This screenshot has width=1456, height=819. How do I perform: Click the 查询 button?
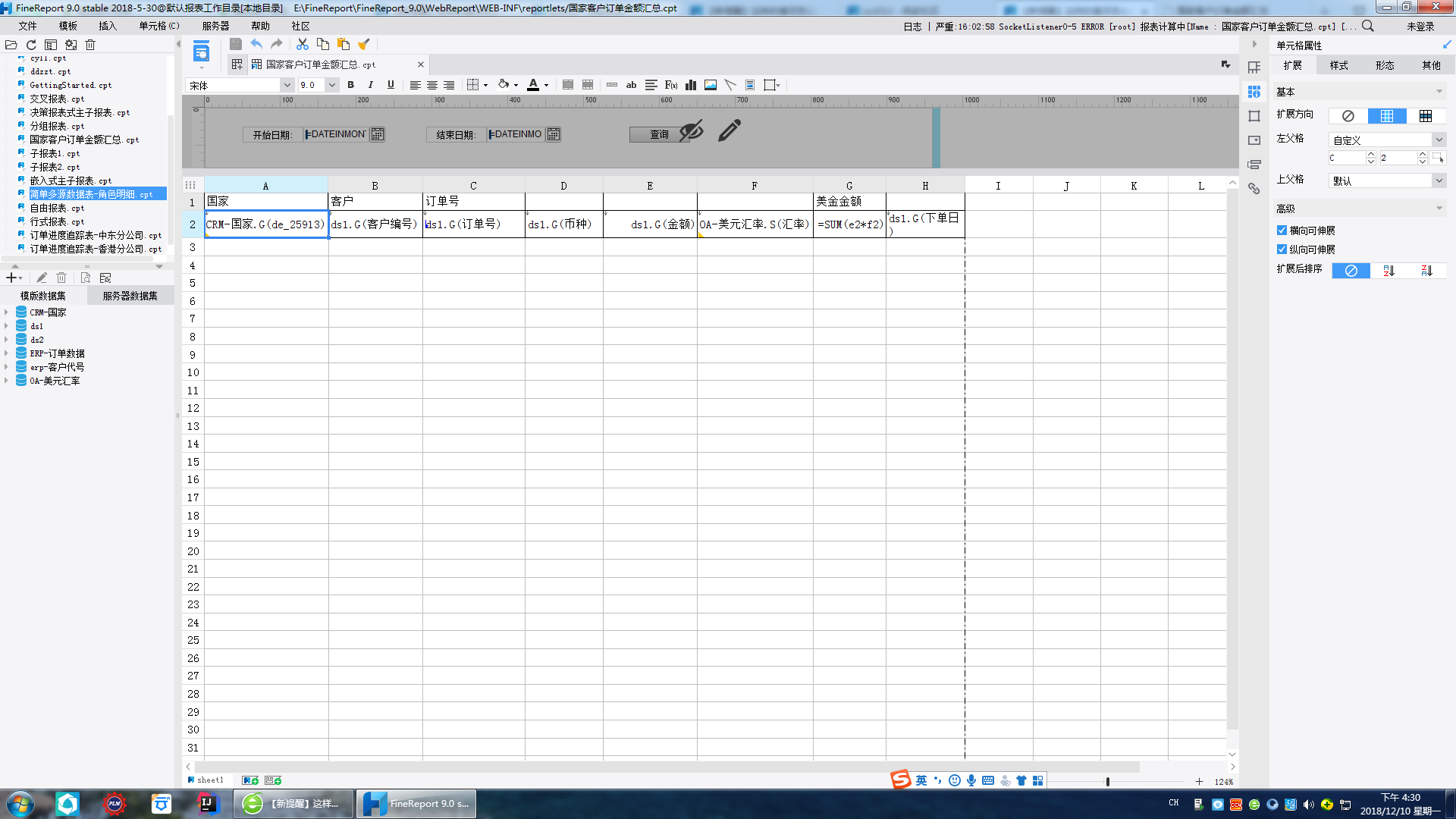658,134
